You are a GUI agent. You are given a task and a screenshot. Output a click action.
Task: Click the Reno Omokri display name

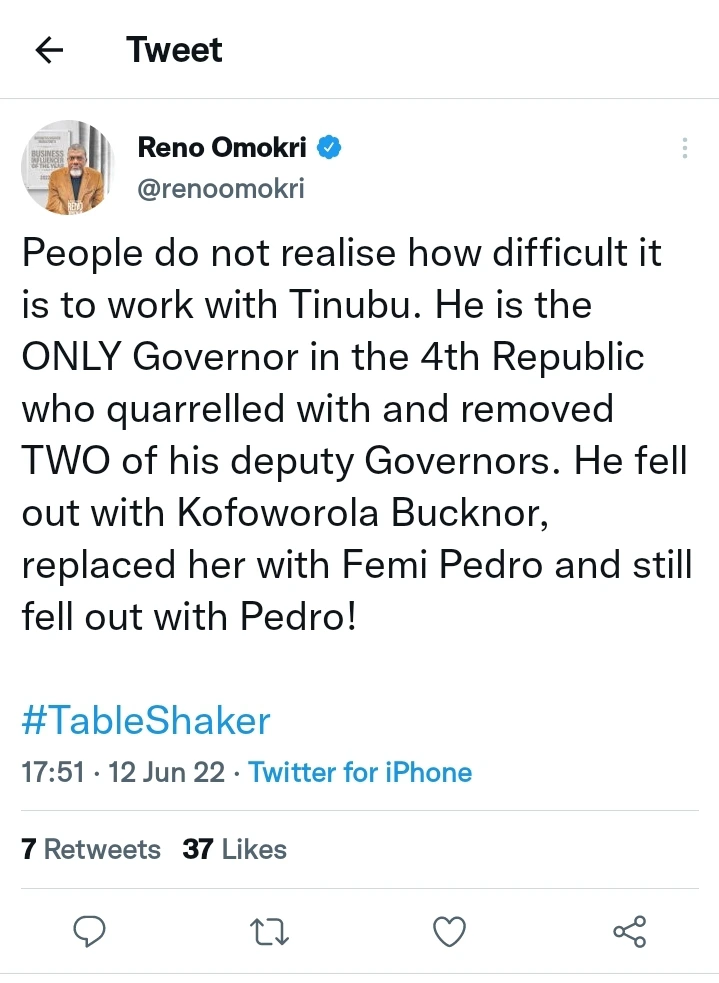[225, 148]
